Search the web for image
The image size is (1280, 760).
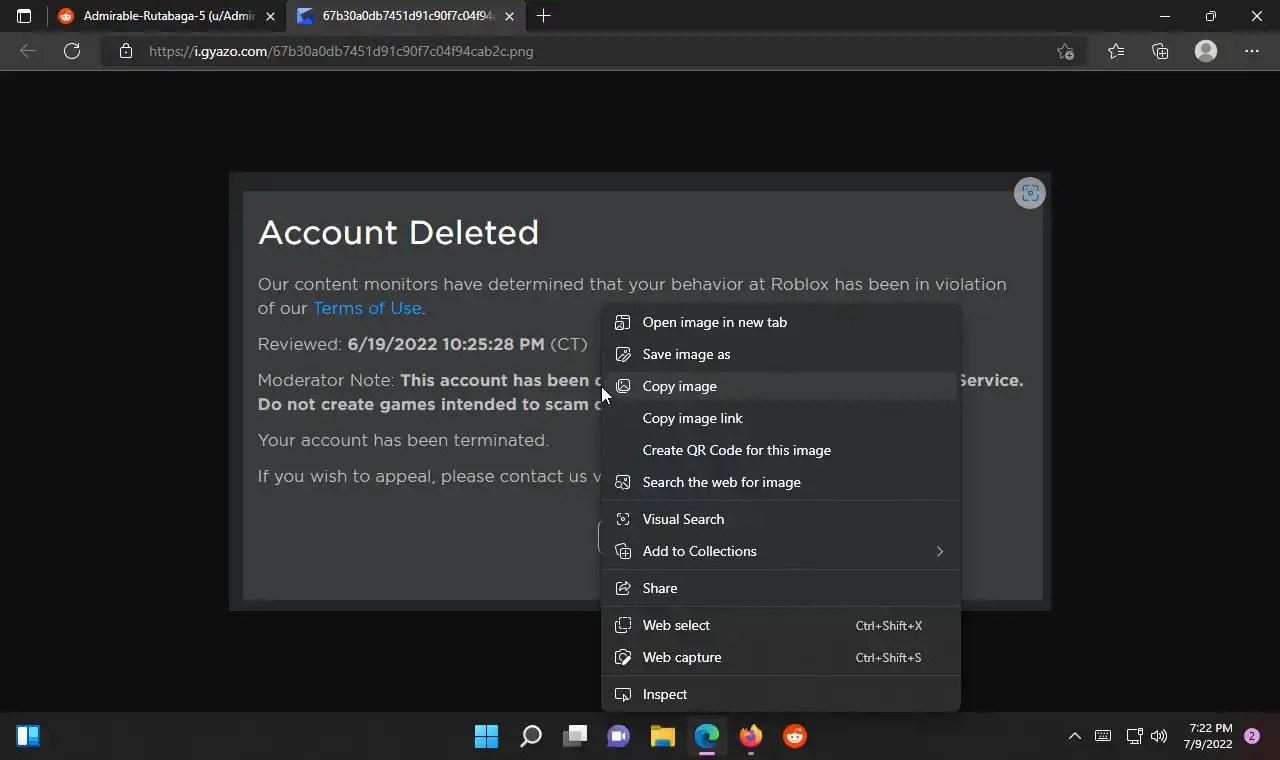pos(780,482)
